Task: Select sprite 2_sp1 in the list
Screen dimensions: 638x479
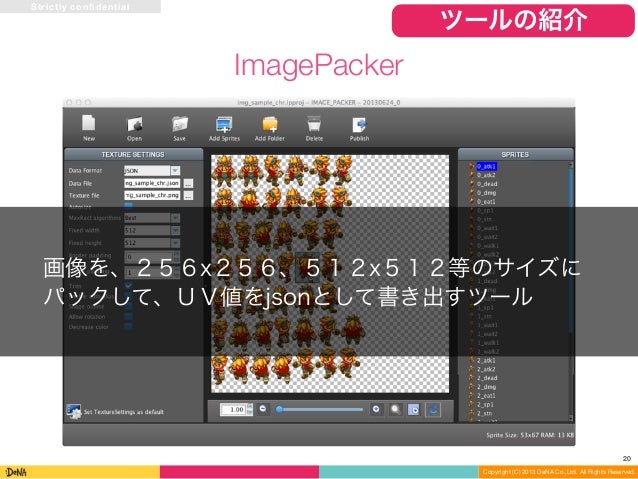Action: click(x=485, y=405)
